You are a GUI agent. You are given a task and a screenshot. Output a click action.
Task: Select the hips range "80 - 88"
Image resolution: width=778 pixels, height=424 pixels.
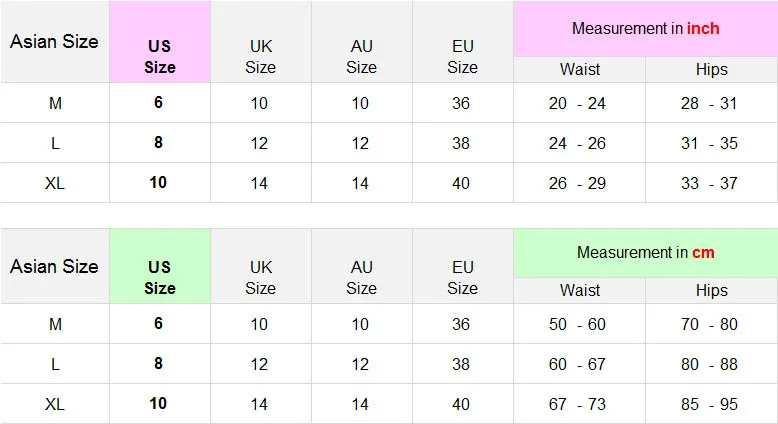point(710,364)
